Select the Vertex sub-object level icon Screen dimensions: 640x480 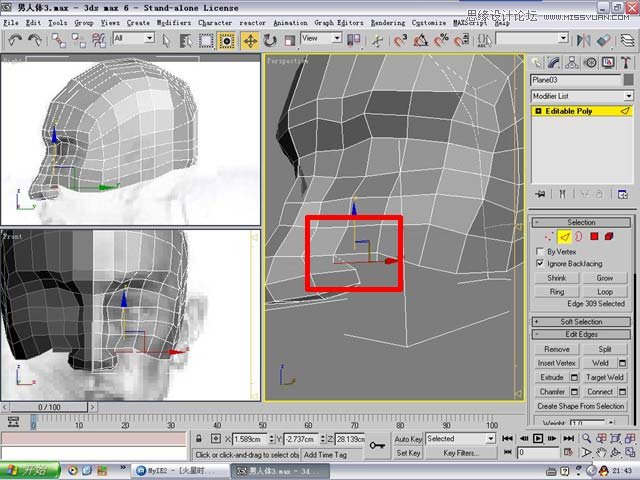click(549, 237)
